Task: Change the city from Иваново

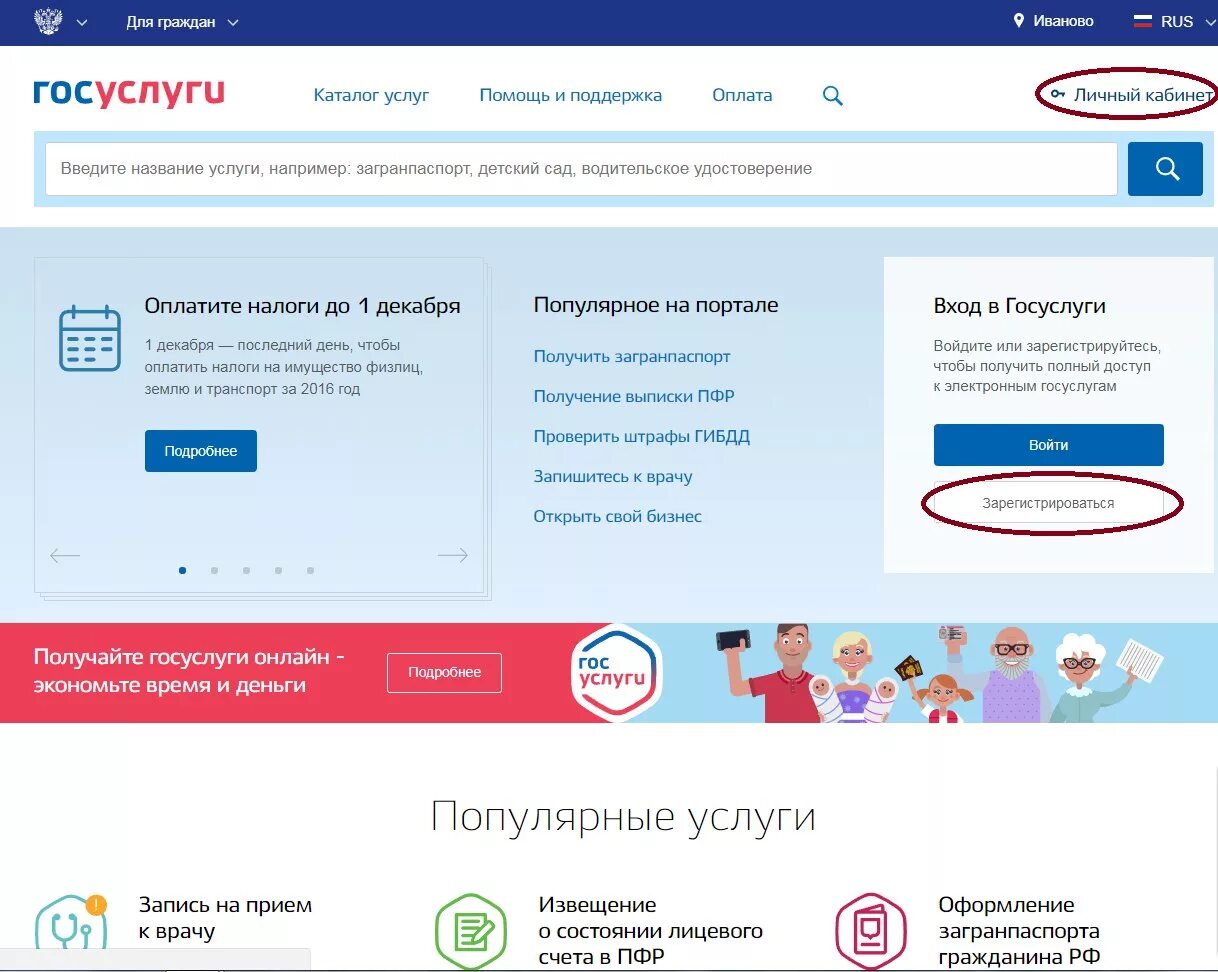Action: pyautogui.click(x=1064, y=21)
